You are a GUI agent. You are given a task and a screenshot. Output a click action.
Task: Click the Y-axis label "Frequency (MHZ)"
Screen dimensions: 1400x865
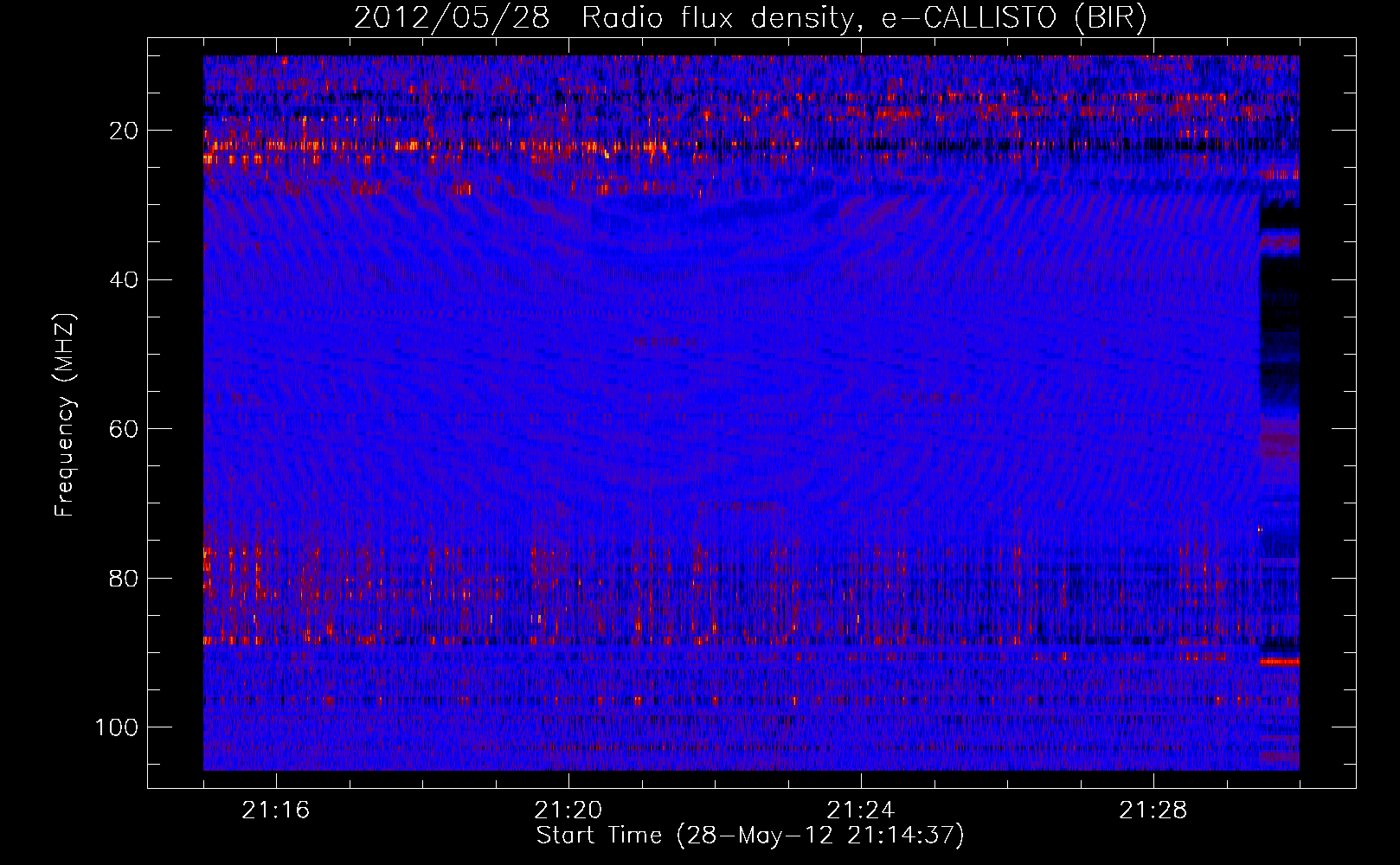[65, 414]
